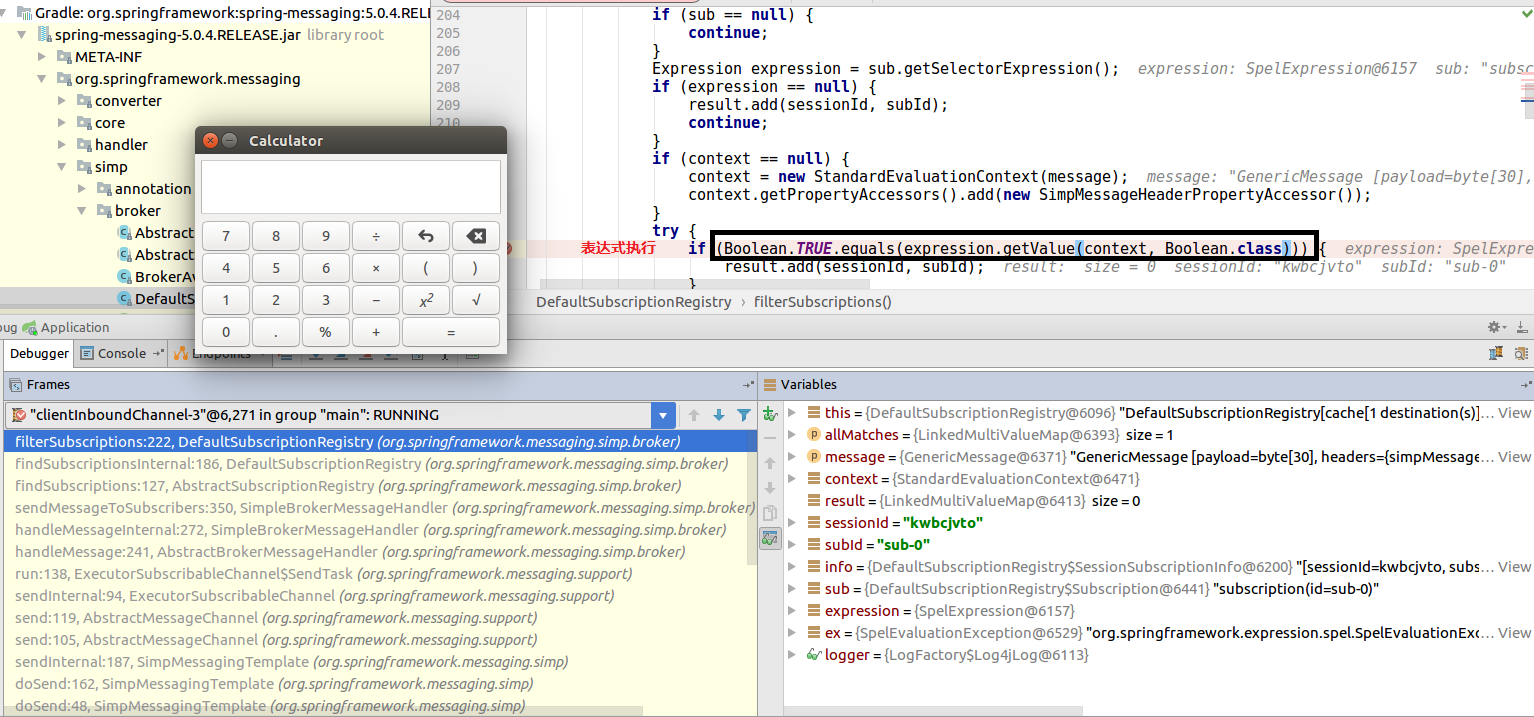
Task: Expand the 'expression' variable node
Action: tap(793, 611)
